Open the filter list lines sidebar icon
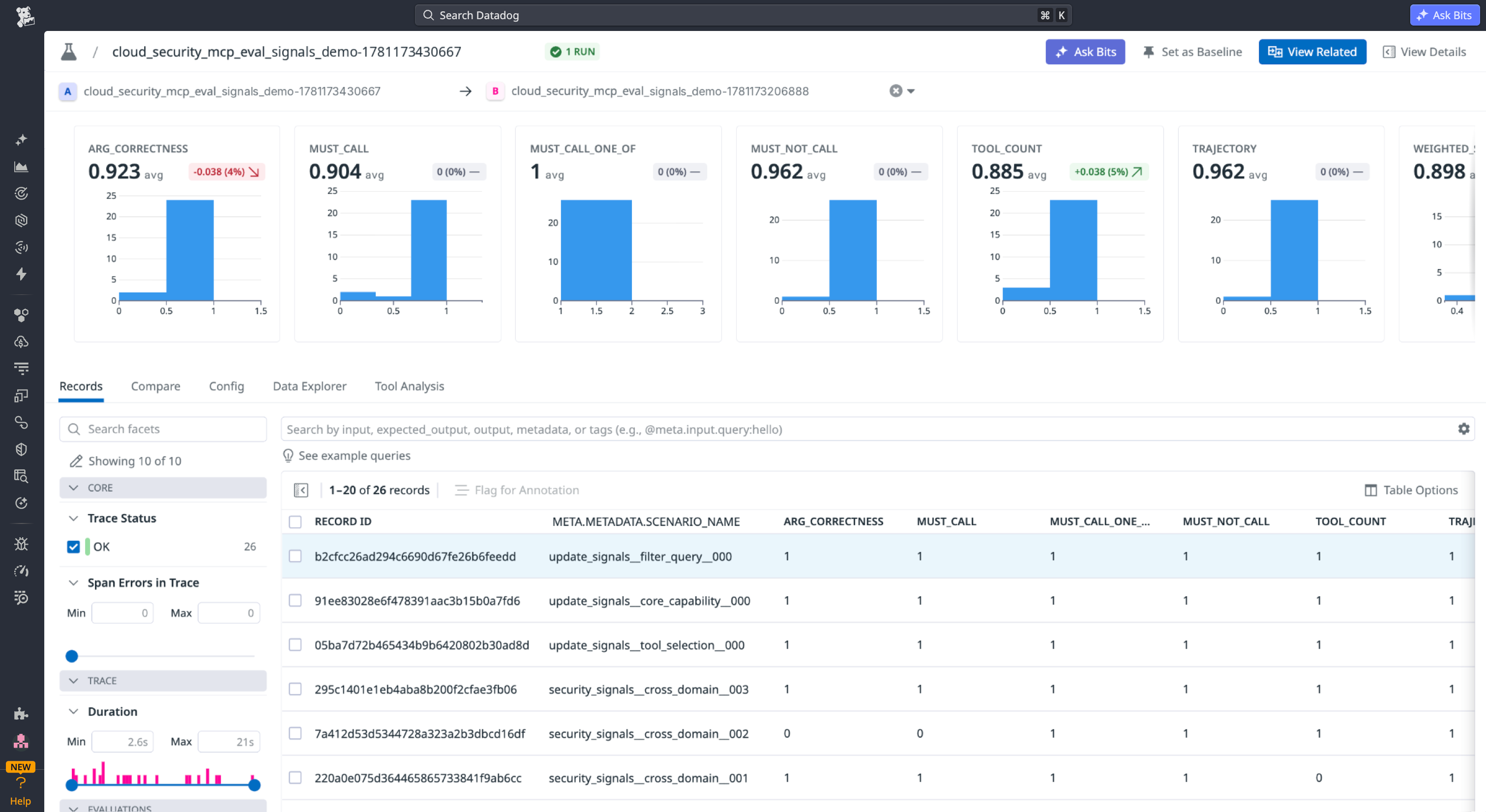 pyautogui.click(x=21, y=369)
